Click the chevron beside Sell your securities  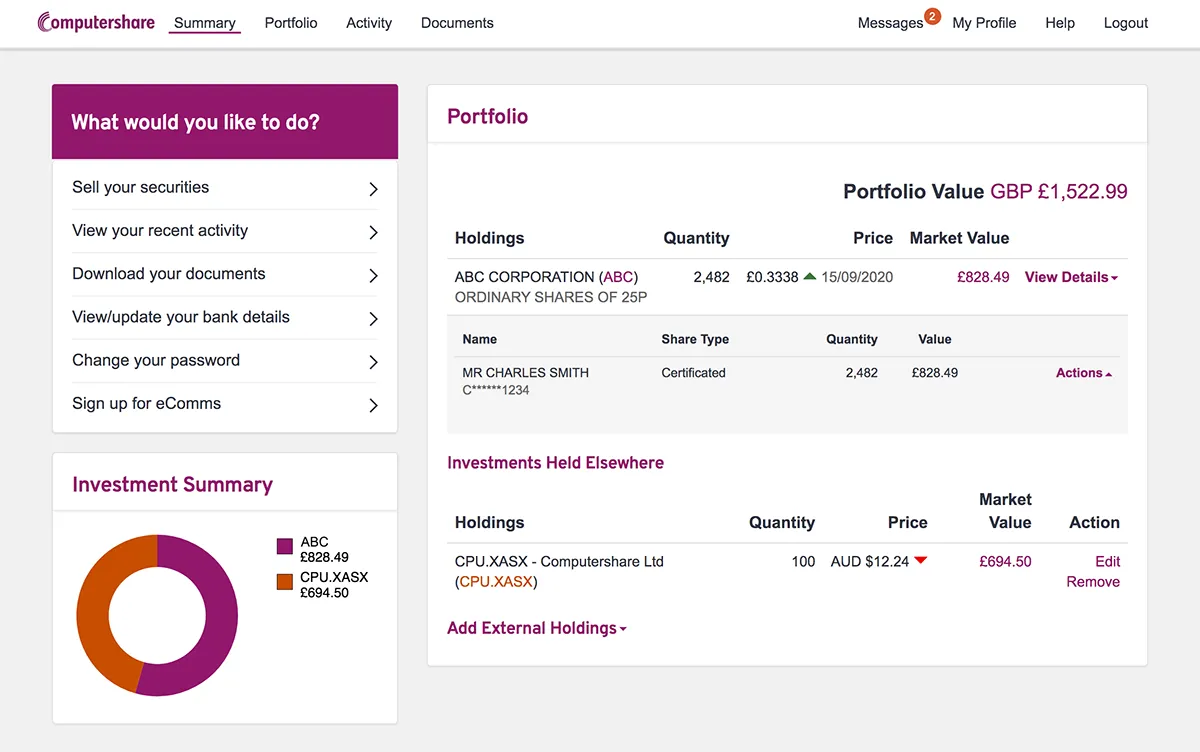point(372,187)
